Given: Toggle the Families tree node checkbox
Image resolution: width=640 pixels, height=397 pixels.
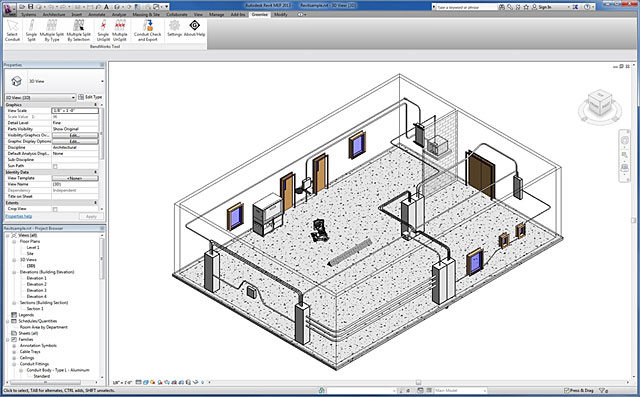Looking at the screenshot, I should point(14,339).
